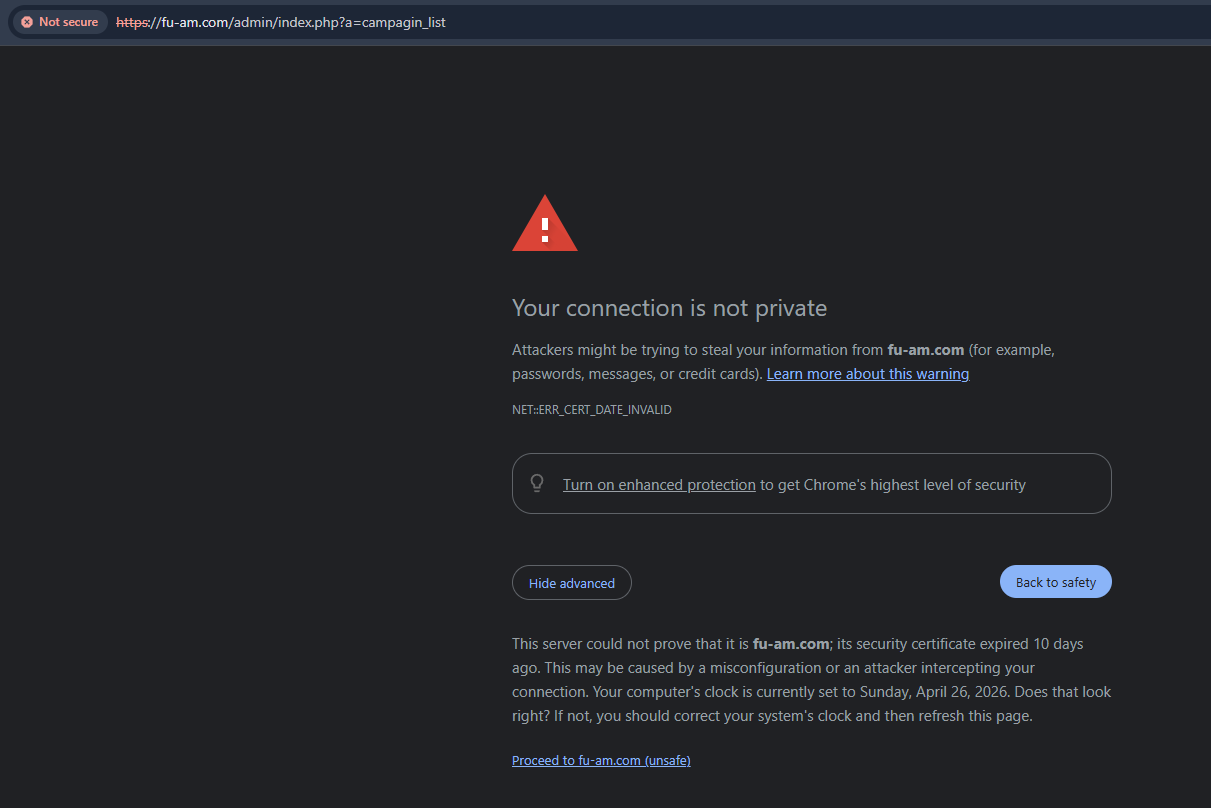
Task: Click the NET::ERR_CERT_DATE_INVALID error code
Action: [591, 410]
